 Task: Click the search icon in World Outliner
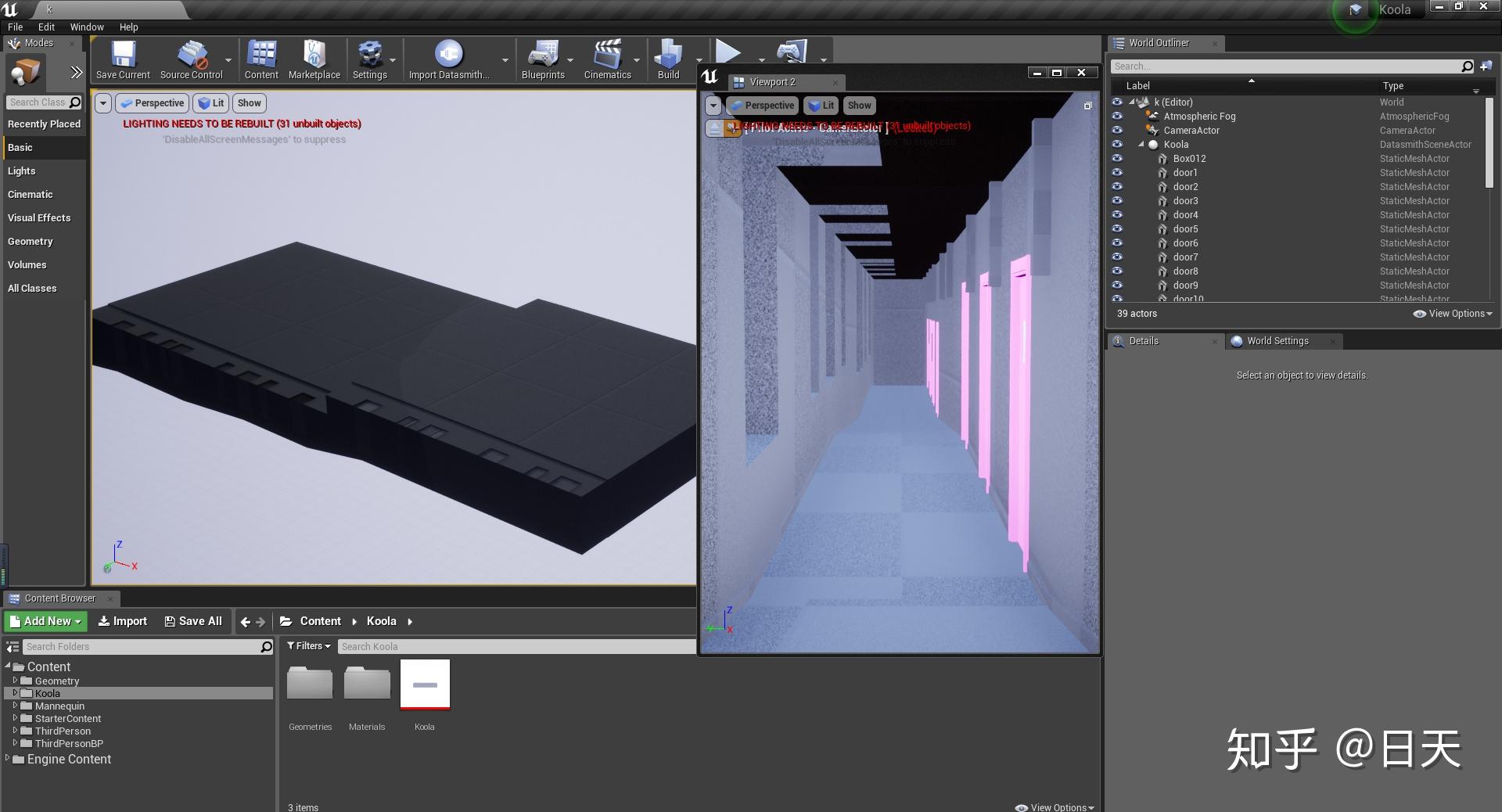click(1468, 66)
